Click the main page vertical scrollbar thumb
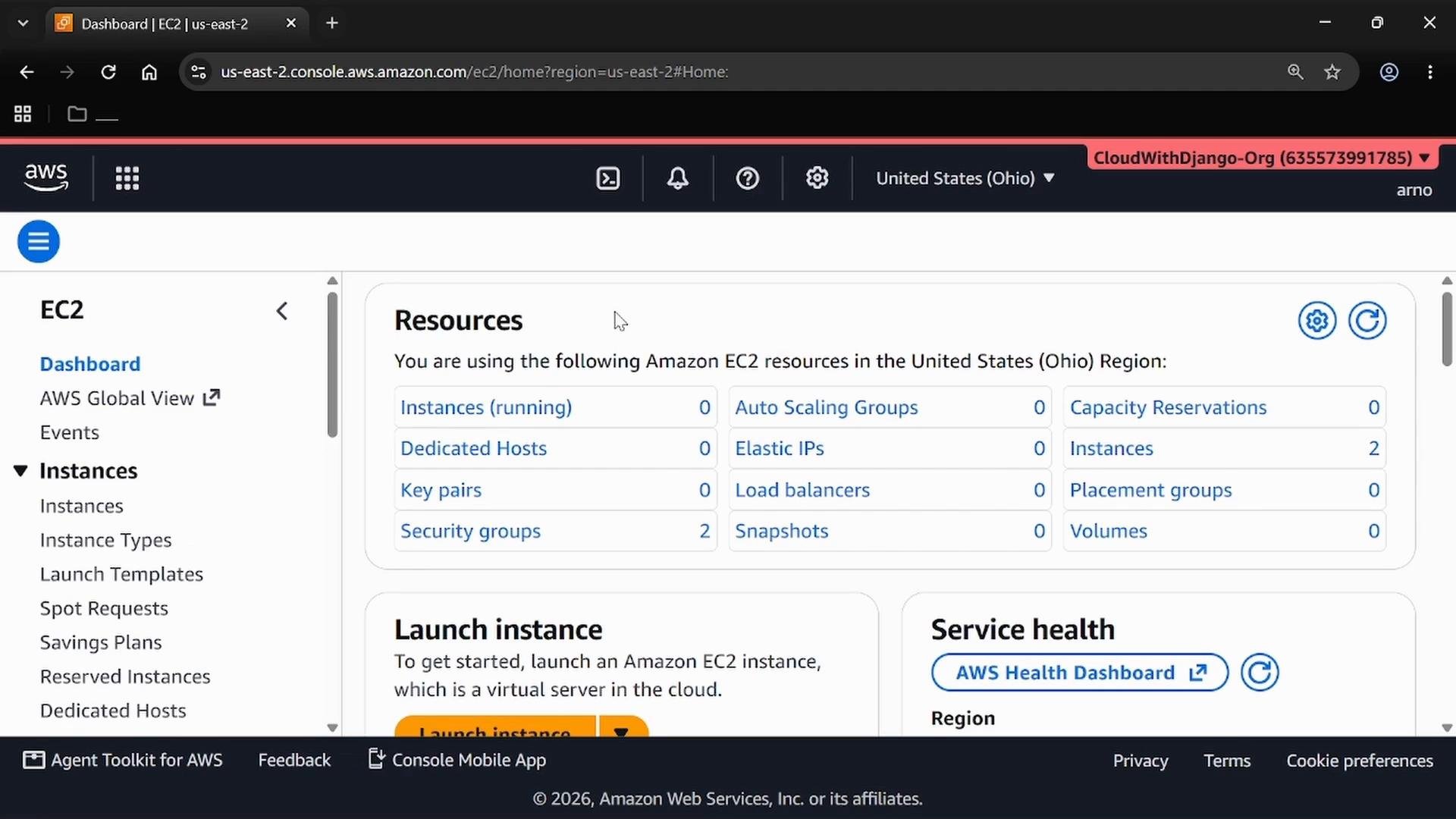 [x=1447, y=328]
